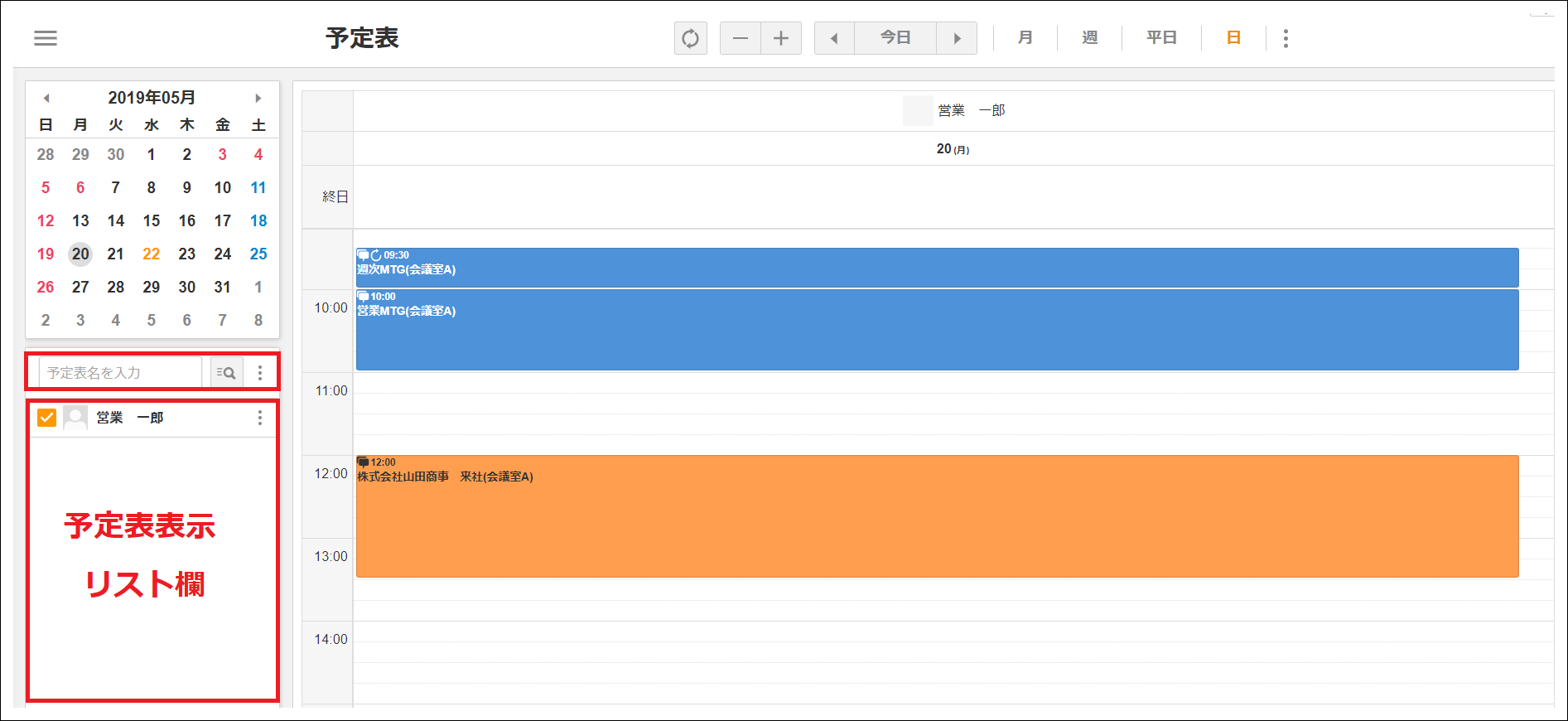
Task: Click comment icon on 週次MTG event
Action: (x=363, y=255)
